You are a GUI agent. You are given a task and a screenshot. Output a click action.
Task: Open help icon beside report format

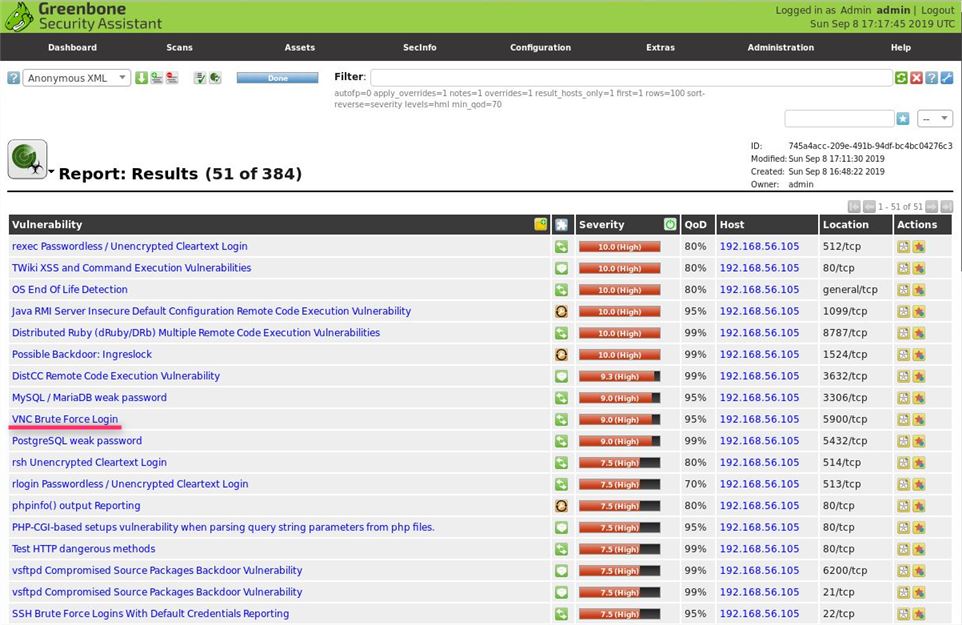(x=13, y=78)
